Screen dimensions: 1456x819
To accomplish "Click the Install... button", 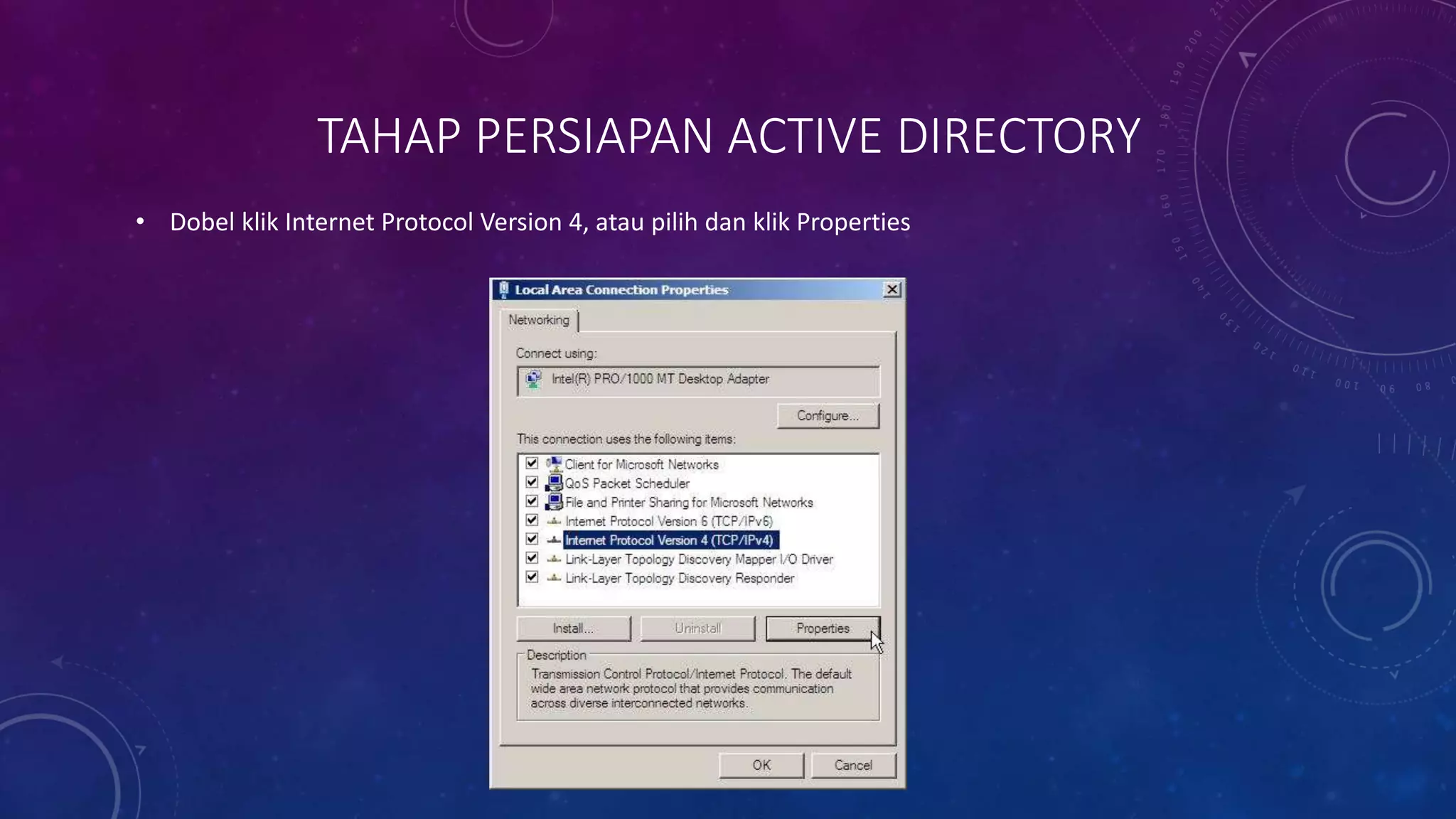I will [x=573, y=628].
